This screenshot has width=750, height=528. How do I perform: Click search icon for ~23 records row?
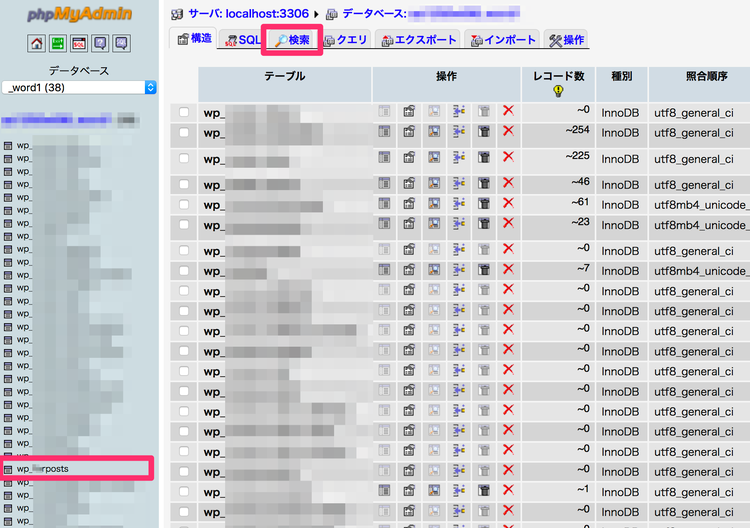tap(434, 223)
